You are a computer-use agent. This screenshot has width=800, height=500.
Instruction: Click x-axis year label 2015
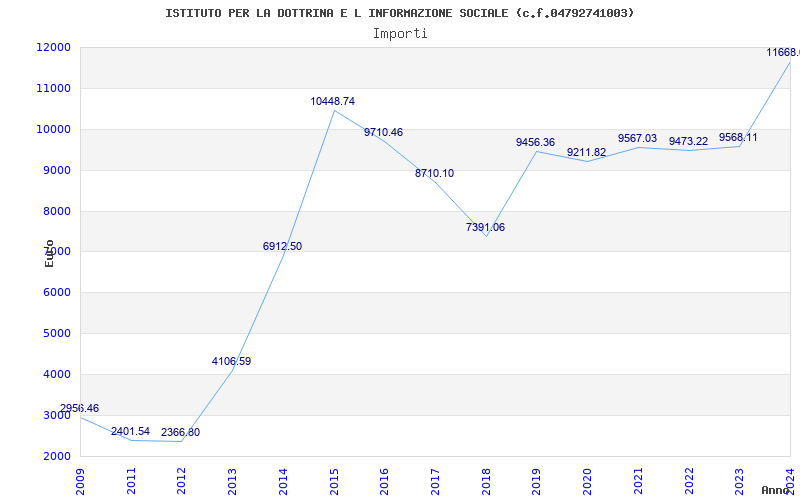(334, 481)
